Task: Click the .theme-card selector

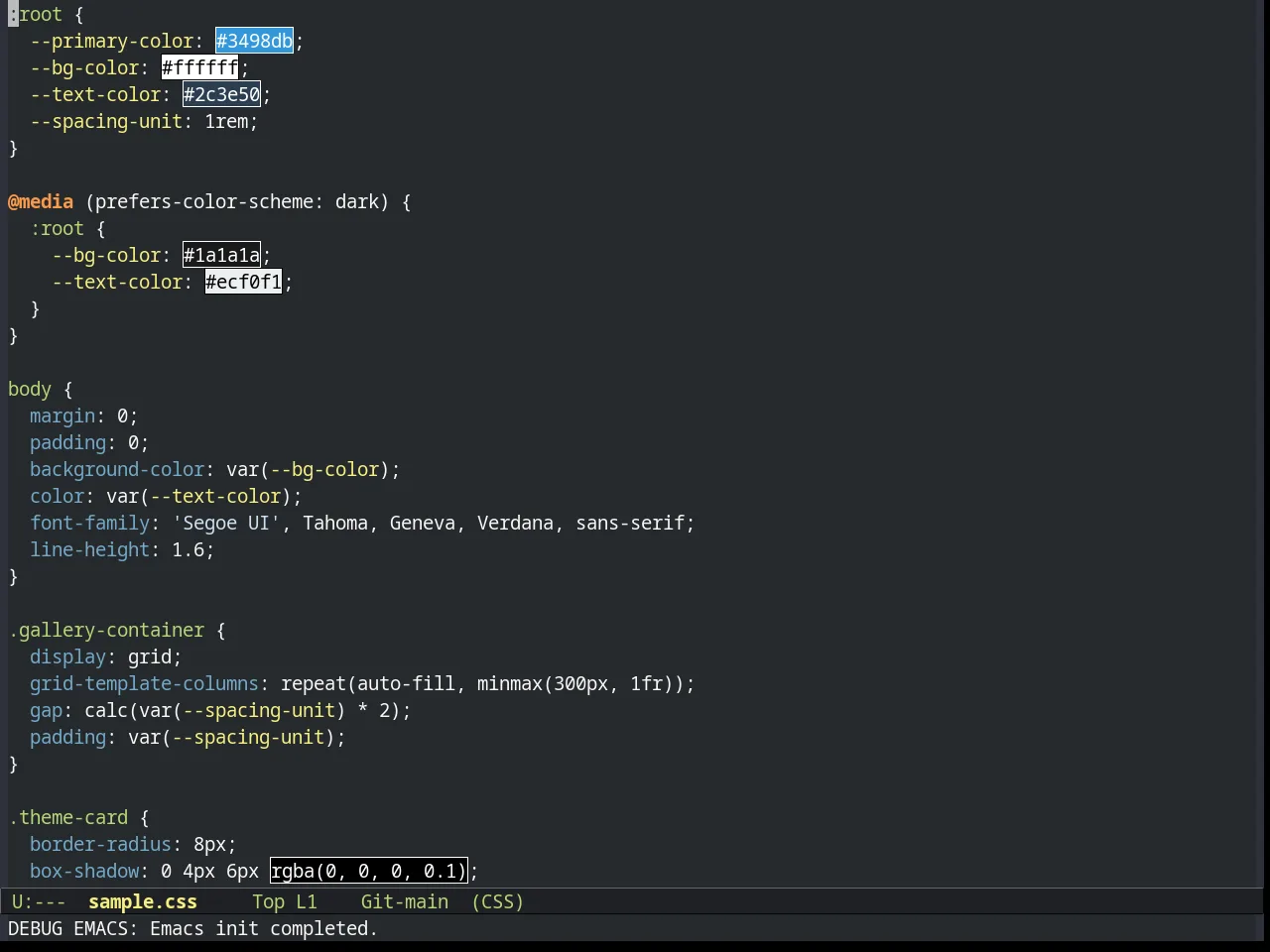Action: click(67, 817)
